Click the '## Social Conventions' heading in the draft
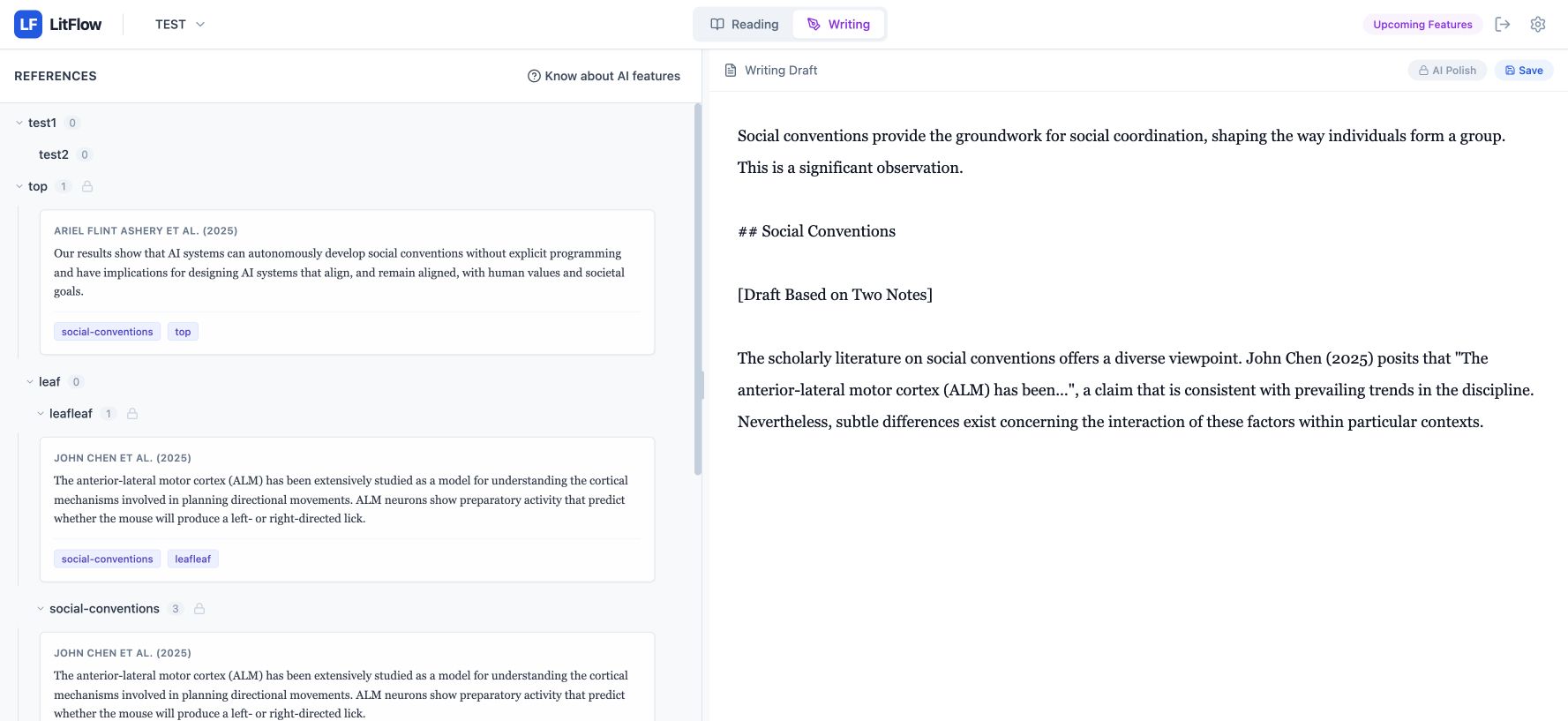 816,231
